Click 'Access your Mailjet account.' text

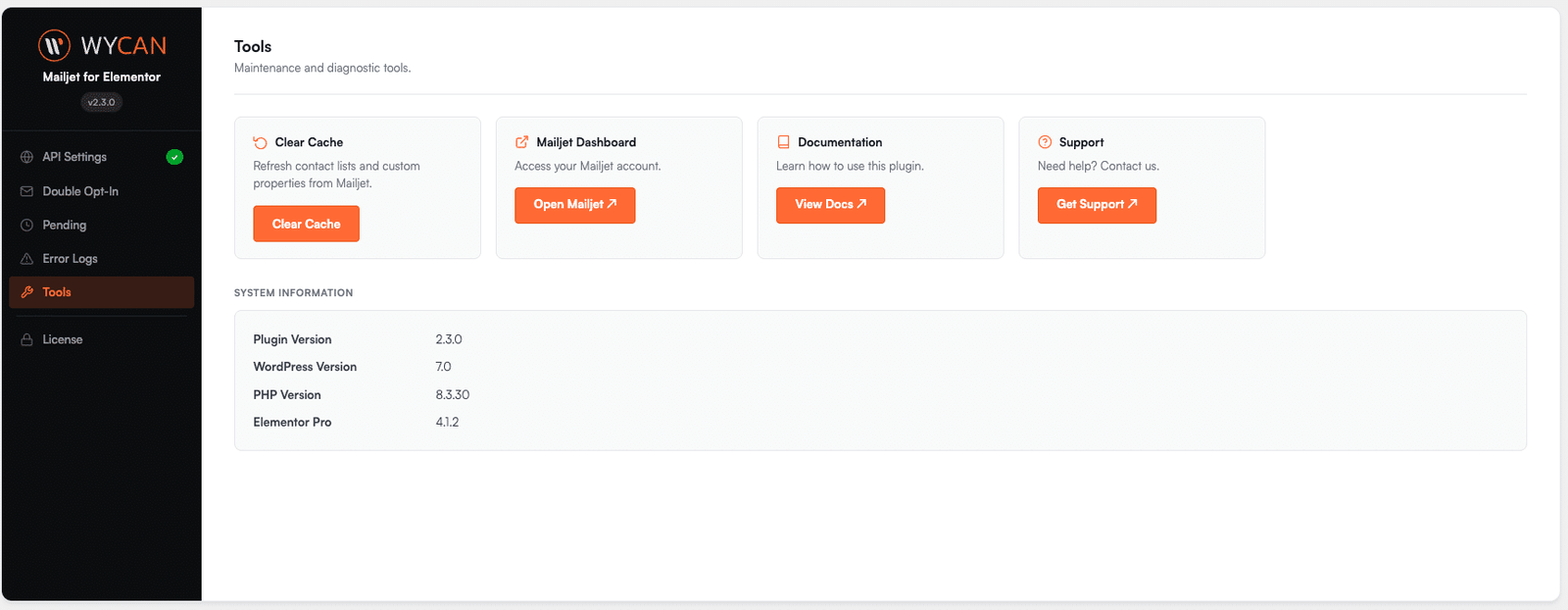tap(588, 166)
